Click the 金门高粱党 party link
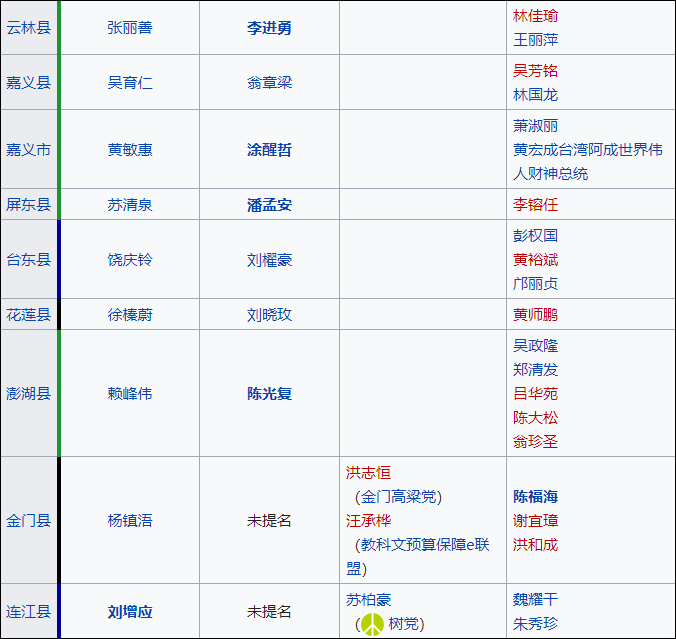This screenshot has height=639, width=676. pos(398,497)
